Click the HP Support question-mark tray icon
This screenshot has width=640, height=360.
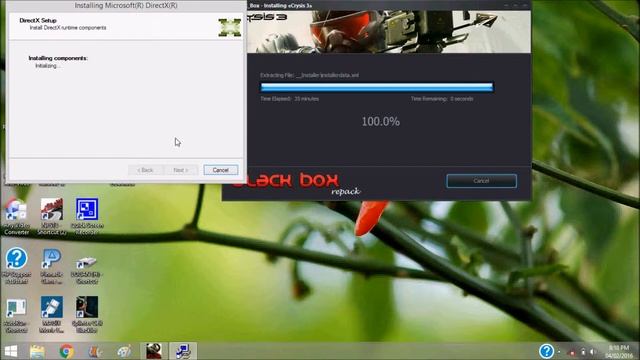(546, 351)
